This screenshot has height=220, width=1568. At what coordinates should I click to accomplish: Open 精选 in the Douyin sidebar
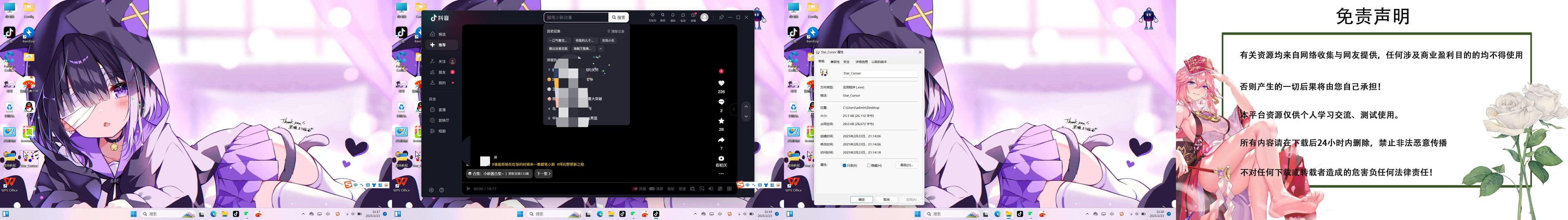pyautogui.click(x=443, y=34)
